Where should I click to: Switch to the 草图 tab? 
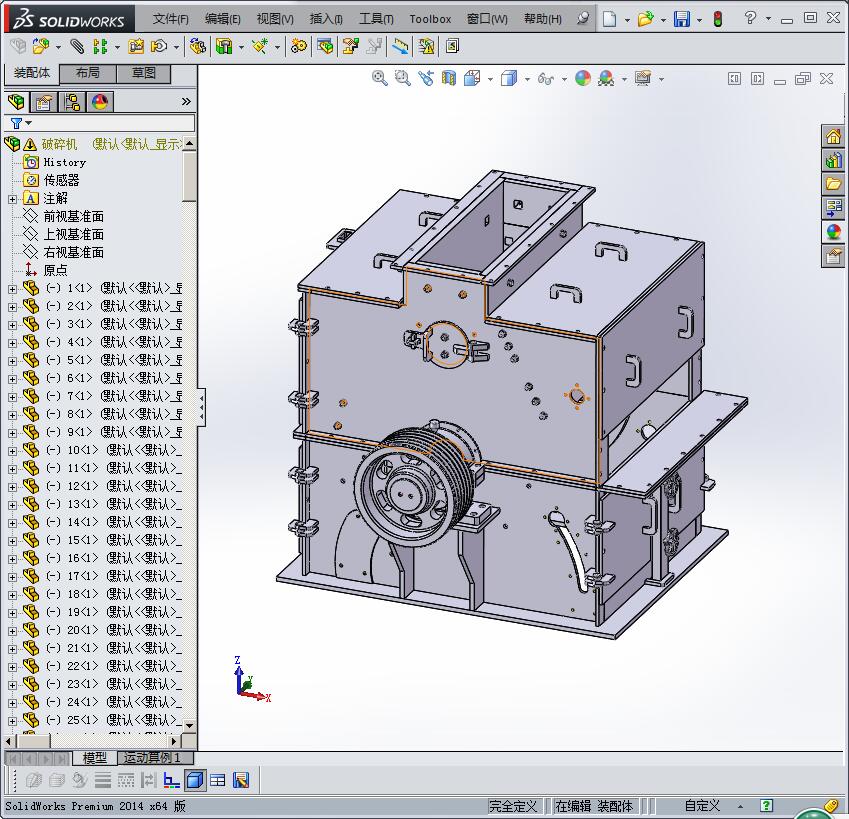pos(143,73)
